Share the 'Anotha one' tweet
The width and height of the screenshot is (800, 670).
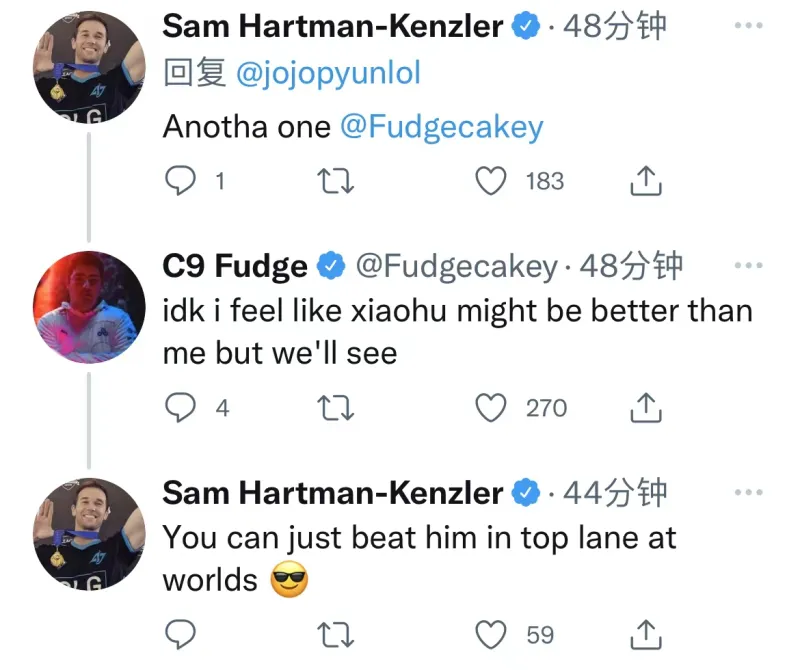point(646,181)
